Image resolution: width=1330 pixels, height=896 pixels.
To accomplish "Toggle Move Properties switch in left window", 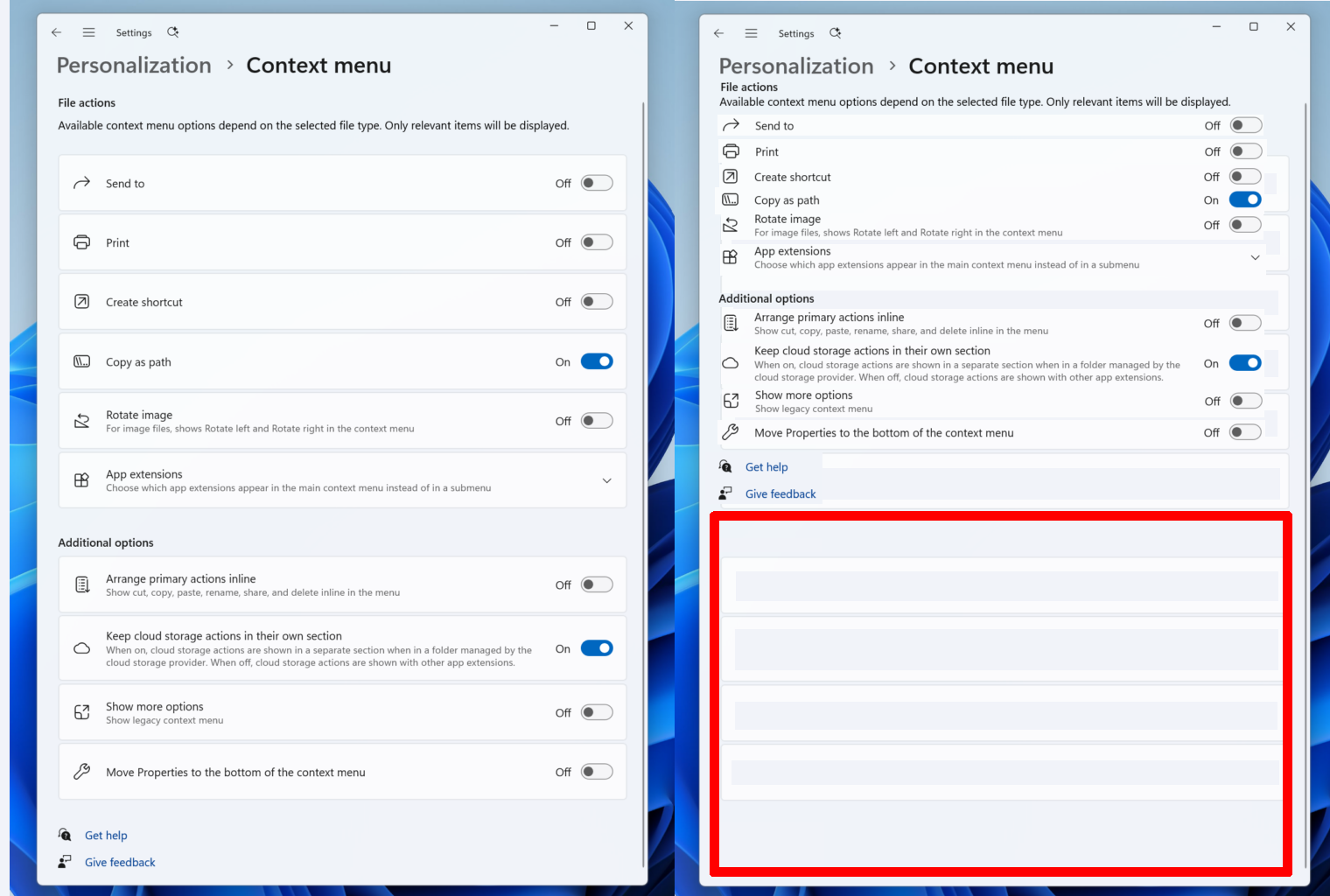I will (597, 772).
